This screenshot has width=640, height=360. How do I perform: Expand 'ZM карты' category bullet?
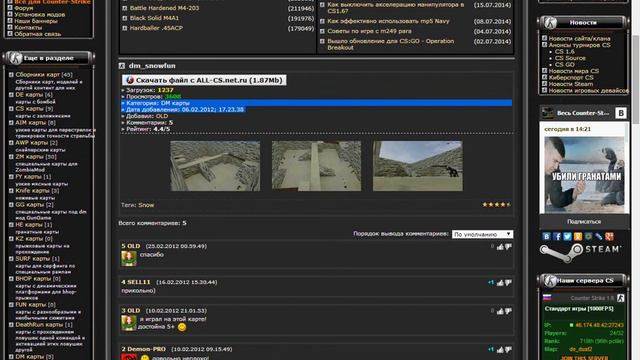(x=11, y=157)
